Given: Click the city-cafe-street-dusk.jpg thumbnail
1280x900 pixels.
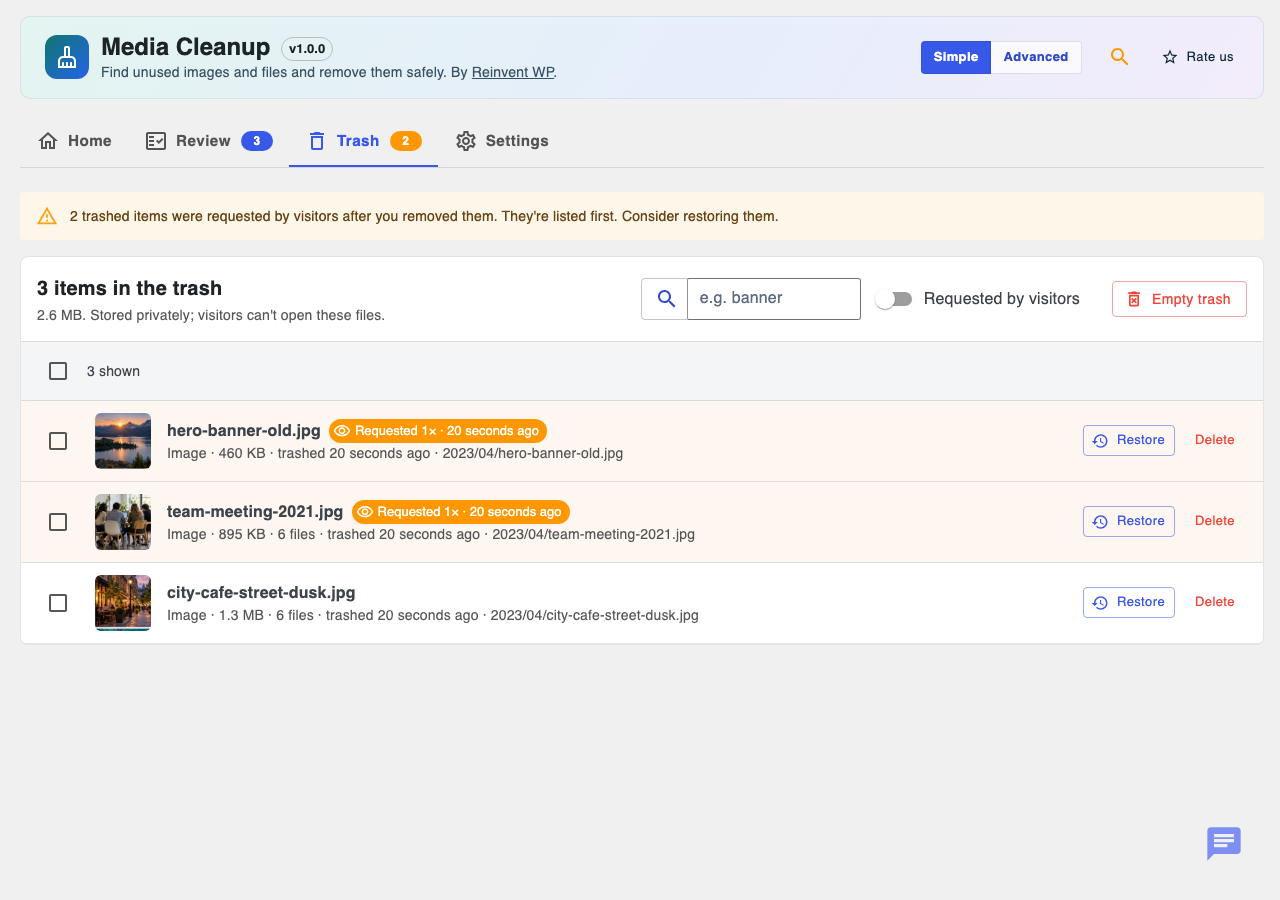Looking at the screenshot, I should pyautogui.click(x=123, y=603).
